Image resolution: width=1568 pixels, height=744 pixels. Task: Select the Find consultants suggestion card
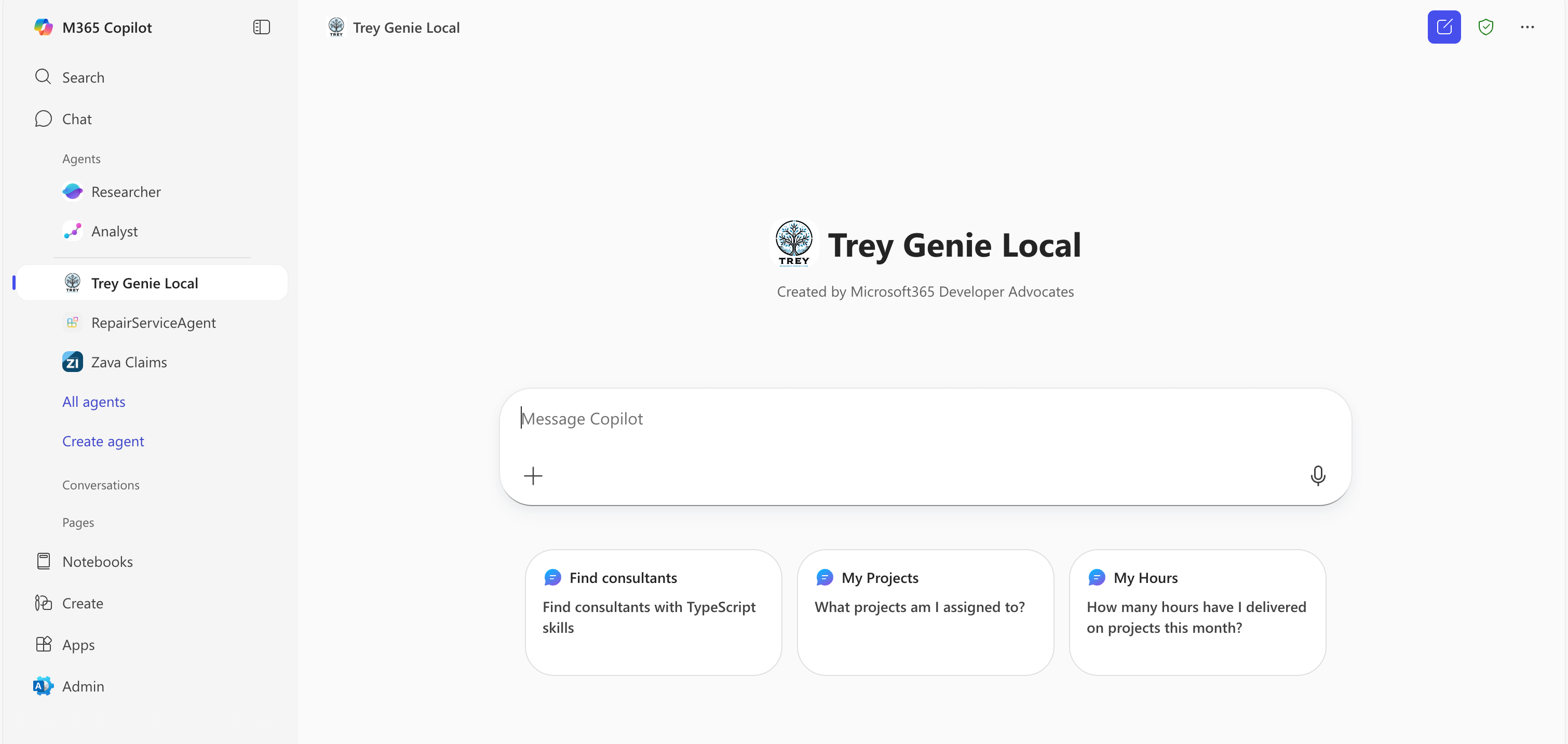coord(653,611)
